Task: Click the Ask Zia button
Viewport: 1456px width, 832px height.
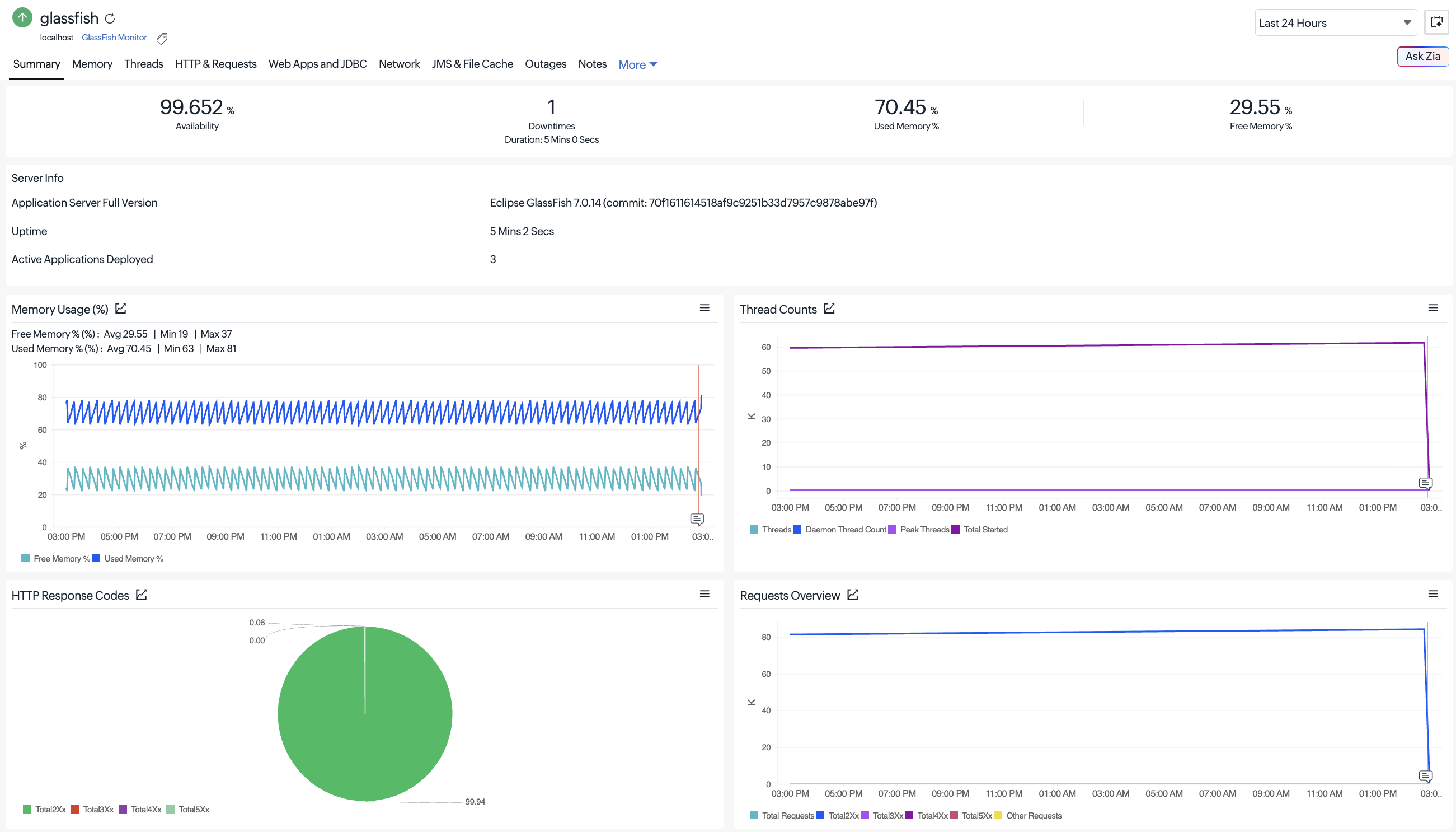Action: pos(1422,56)
